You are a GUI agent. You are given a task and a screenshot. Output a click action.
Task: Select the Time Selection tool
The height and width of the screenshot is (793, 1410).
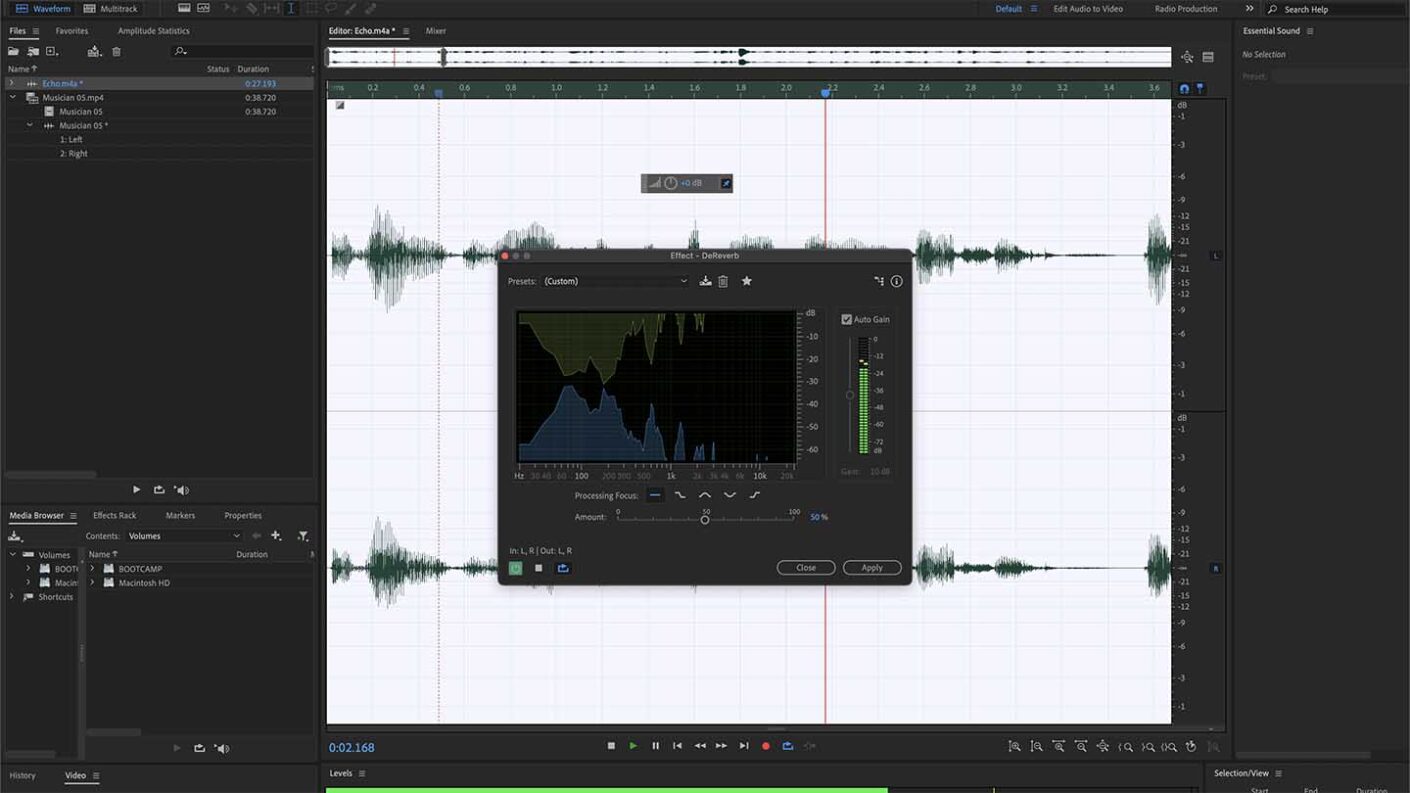(290, 8)
